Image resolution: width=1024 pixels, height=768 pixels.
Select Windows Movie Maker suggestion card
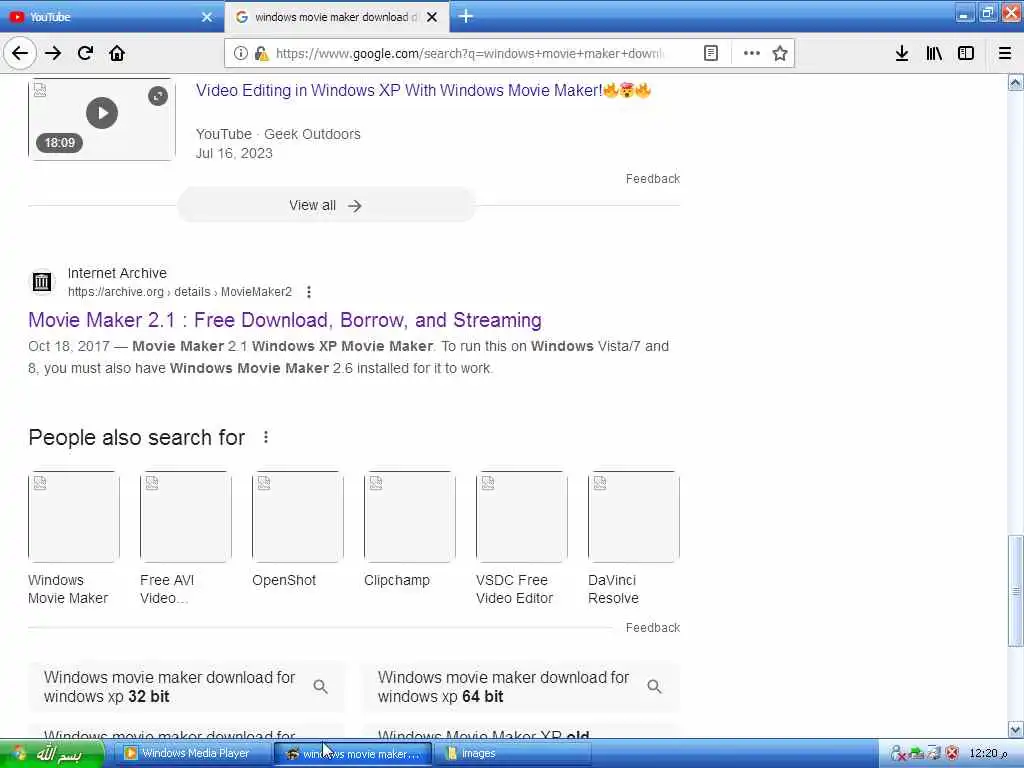click(73, 539)
